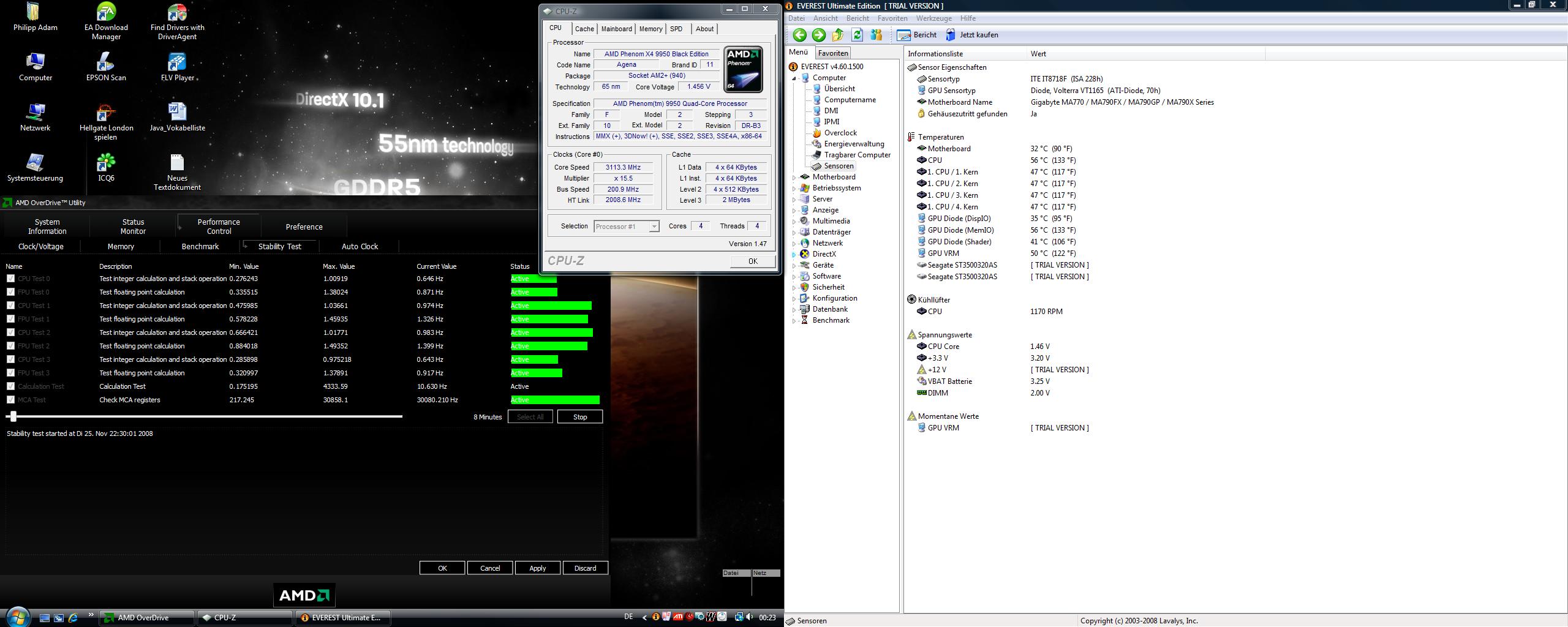Expand the DirectX tree node
Viewport: 1568px width, 627px height.
tap(794, 255)
